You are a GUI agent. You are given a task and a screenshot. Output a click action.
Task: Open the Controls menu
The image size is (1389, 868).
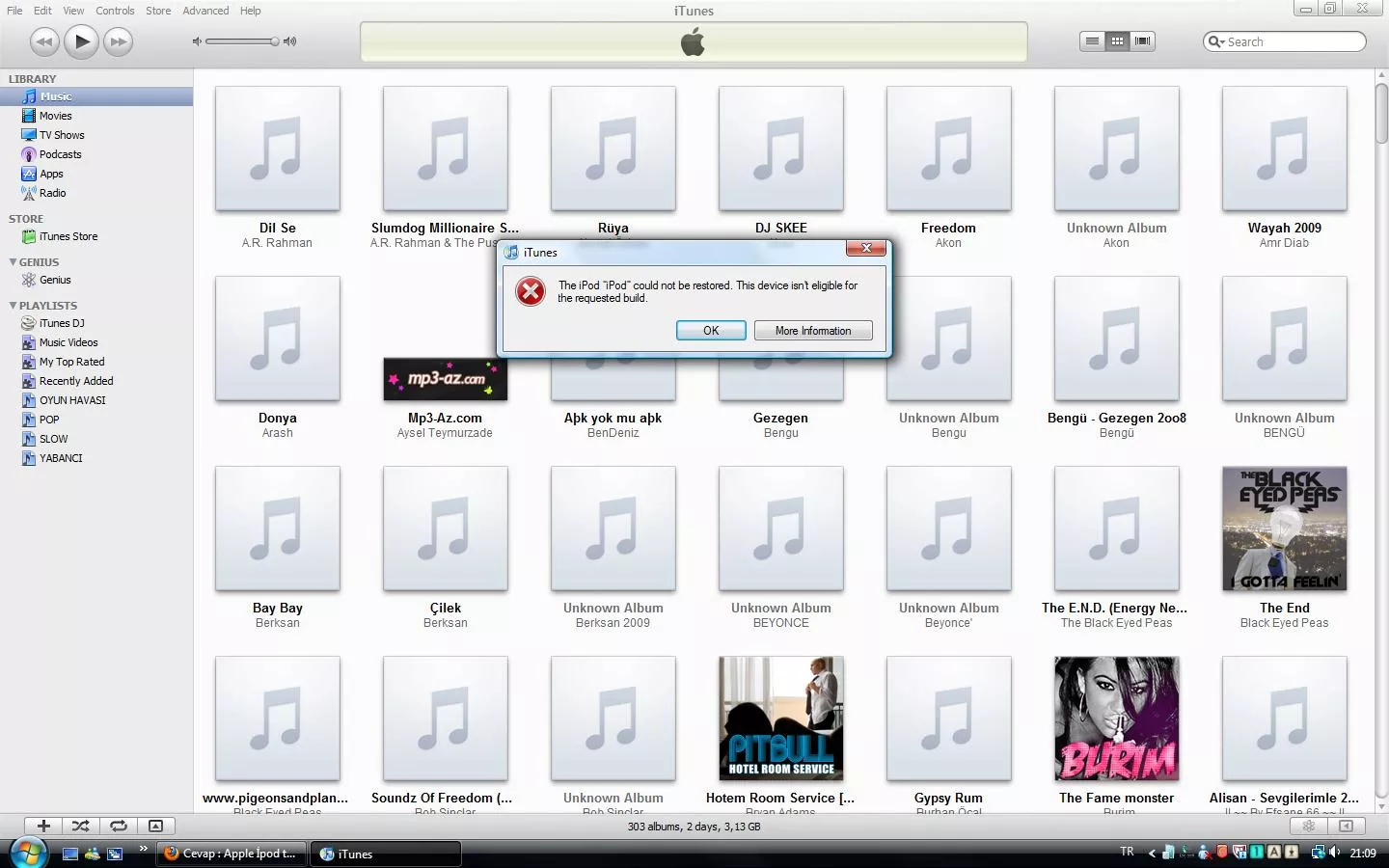coord(115,11)
